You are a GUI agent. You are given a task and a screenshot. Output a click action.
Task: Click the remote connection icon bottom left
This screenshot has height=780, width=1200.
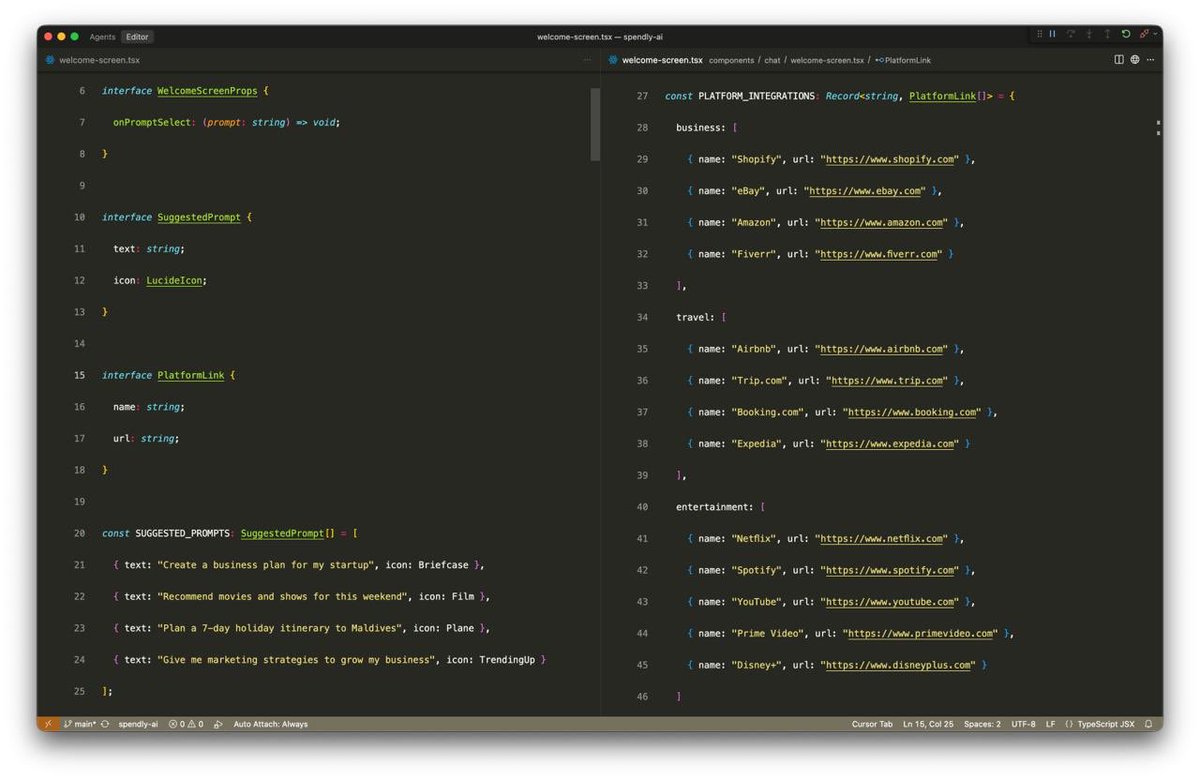pos(48,724)
